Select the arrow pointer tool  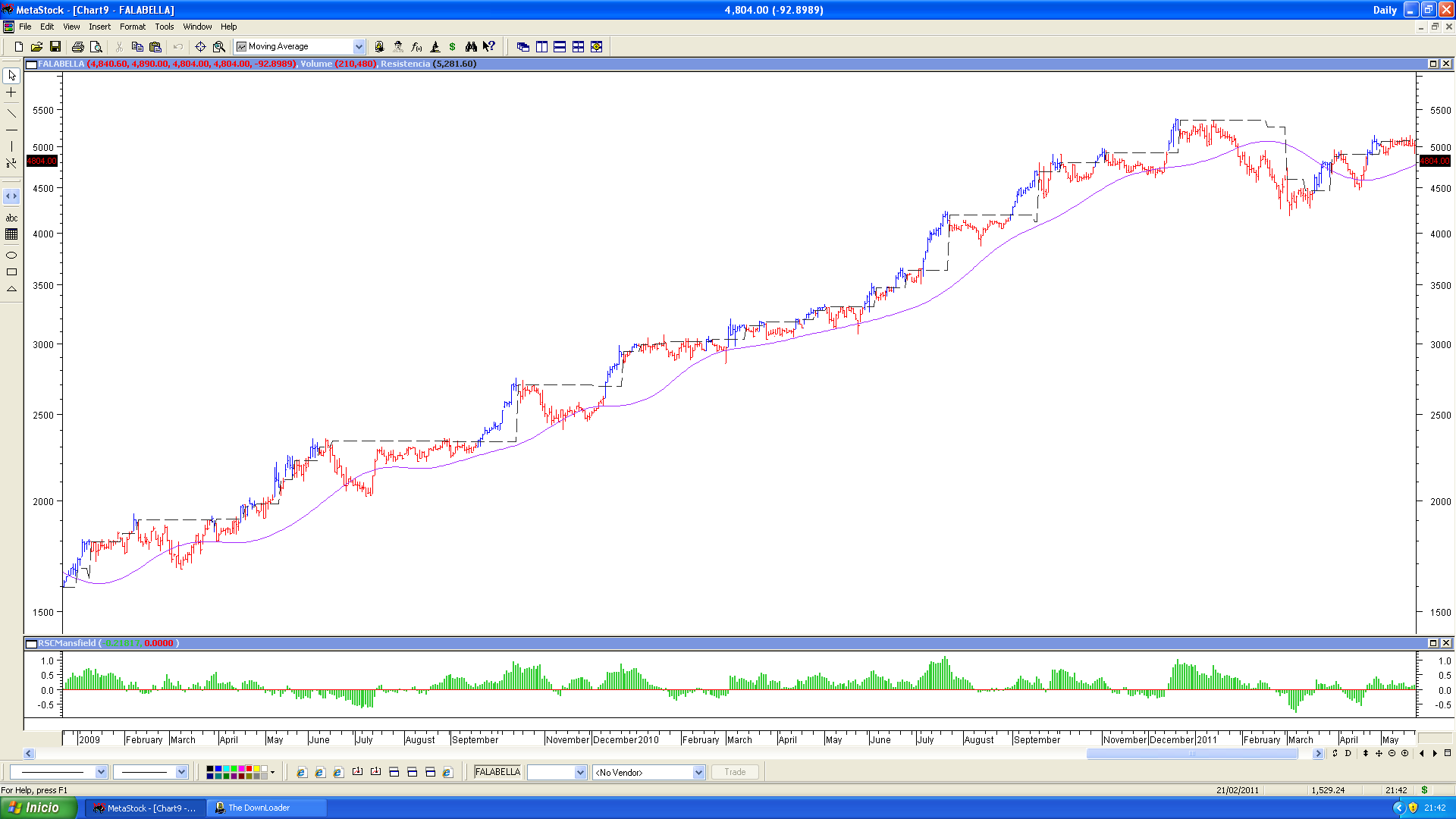(x=11, y=76)
